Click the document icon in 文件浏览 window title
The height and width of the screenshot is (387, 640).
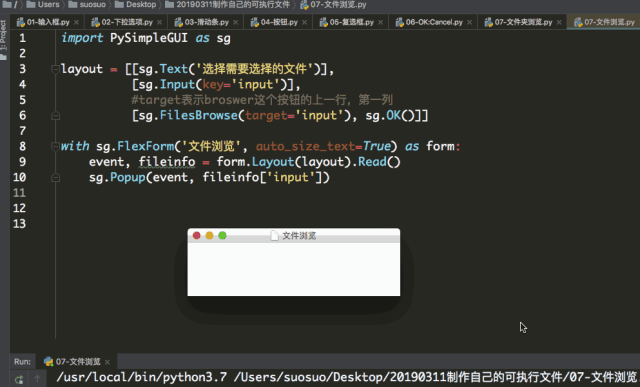click(x=275, y=236)
